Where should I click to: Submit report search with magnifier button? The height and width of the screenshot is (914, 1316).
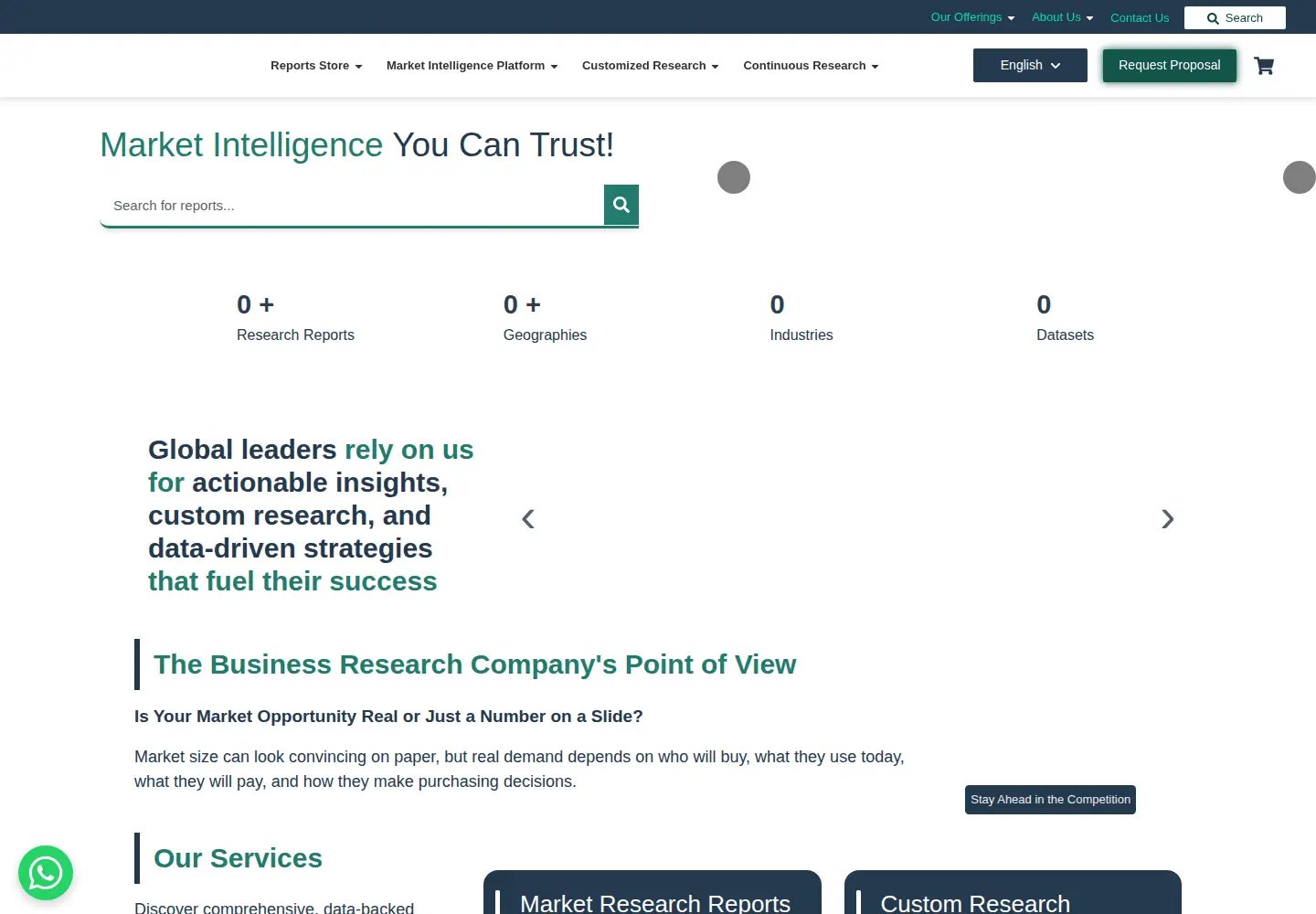621,205
